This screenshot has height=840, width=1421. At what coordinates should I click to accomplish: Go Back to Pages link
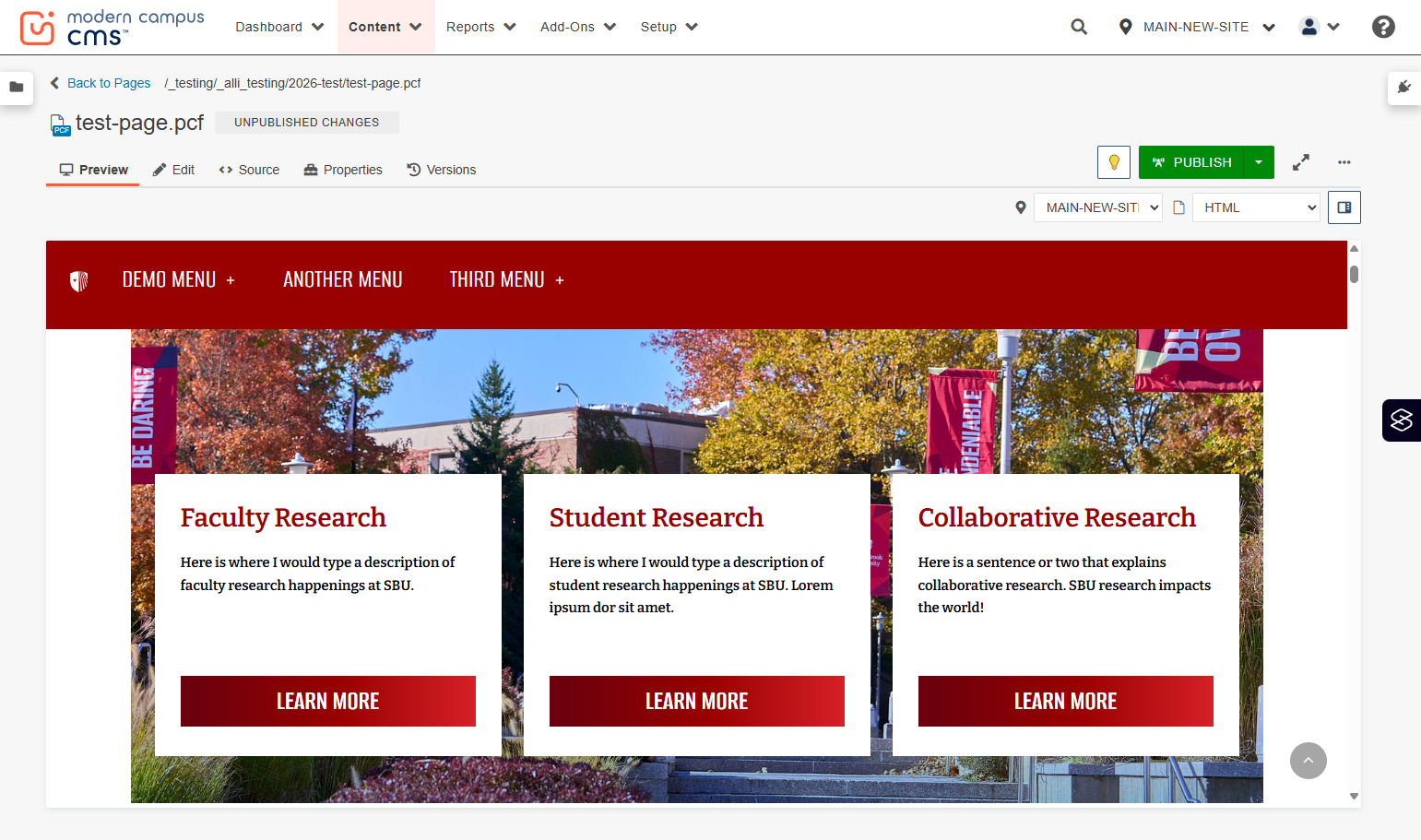(x=101, y=83)
